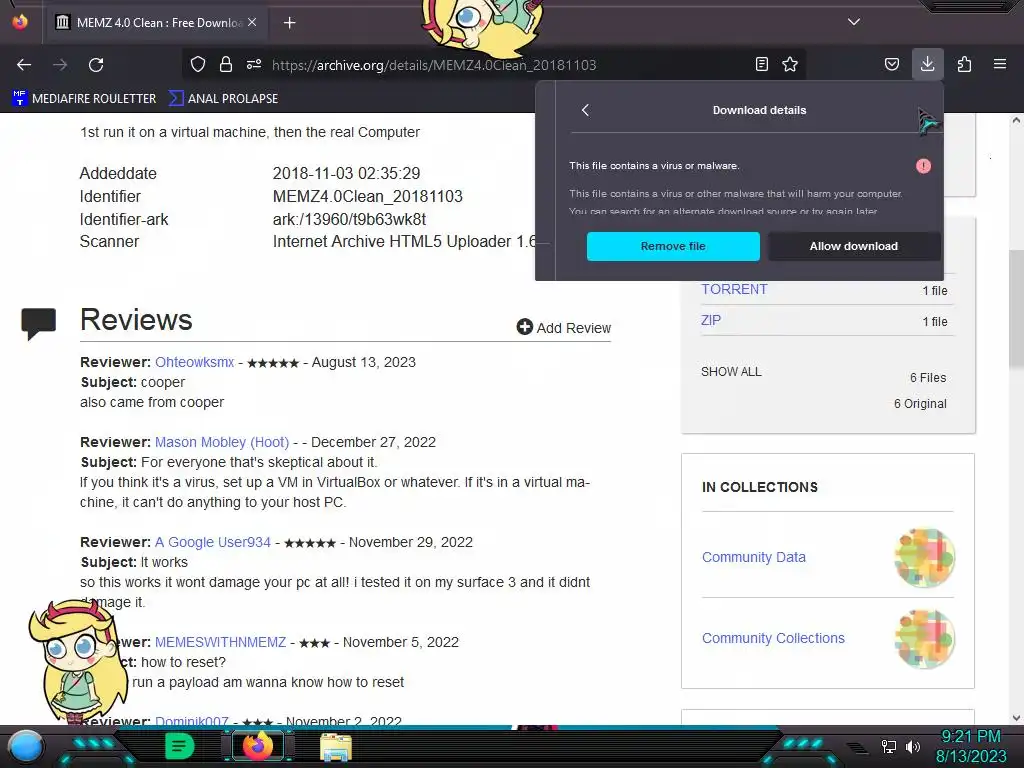This screenshot has height=768, width=1024.
Task: Open tracking protection shield
Action: click(198, 64)
